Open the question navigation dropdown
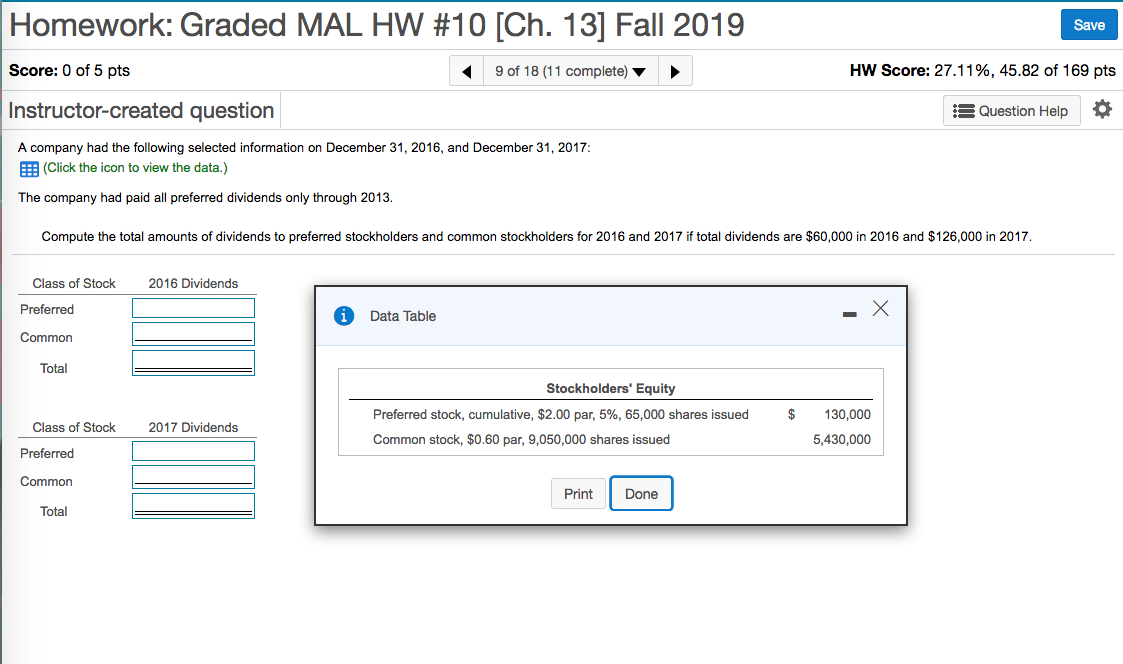1123x664 pixels. [x=570, y=70]
